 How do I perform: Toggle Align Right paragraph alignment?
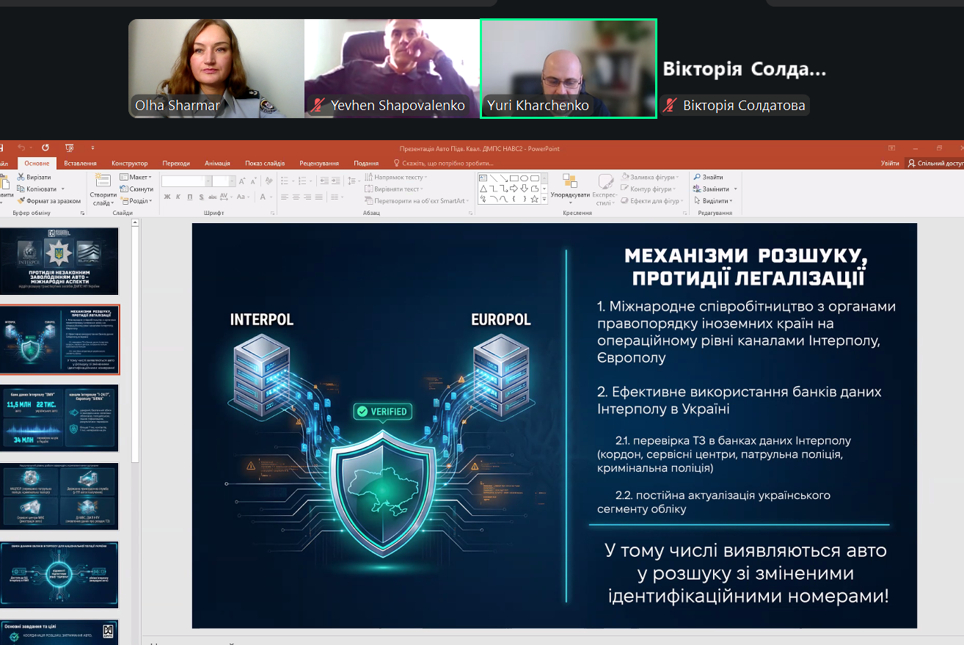[307, 197]
